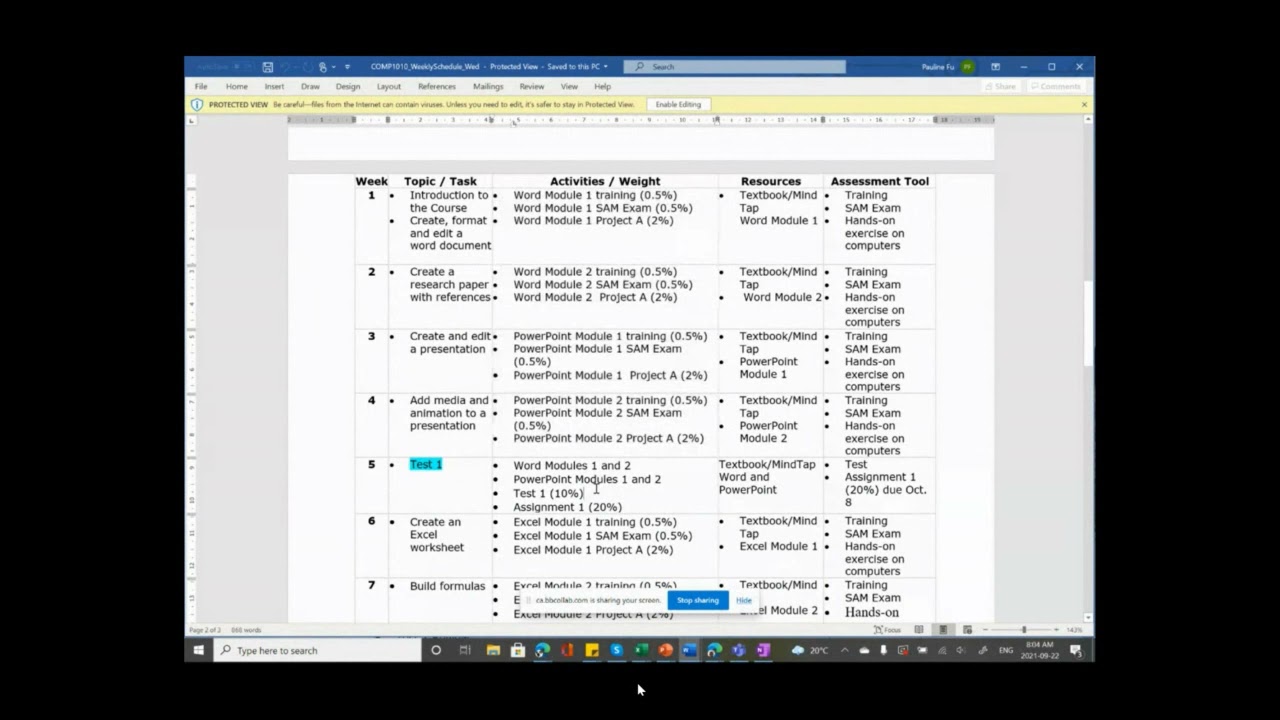Viewport: 1280px width, 720px height.
Task: Open PowerPoint from taskbar
Action: pos(666,650)
